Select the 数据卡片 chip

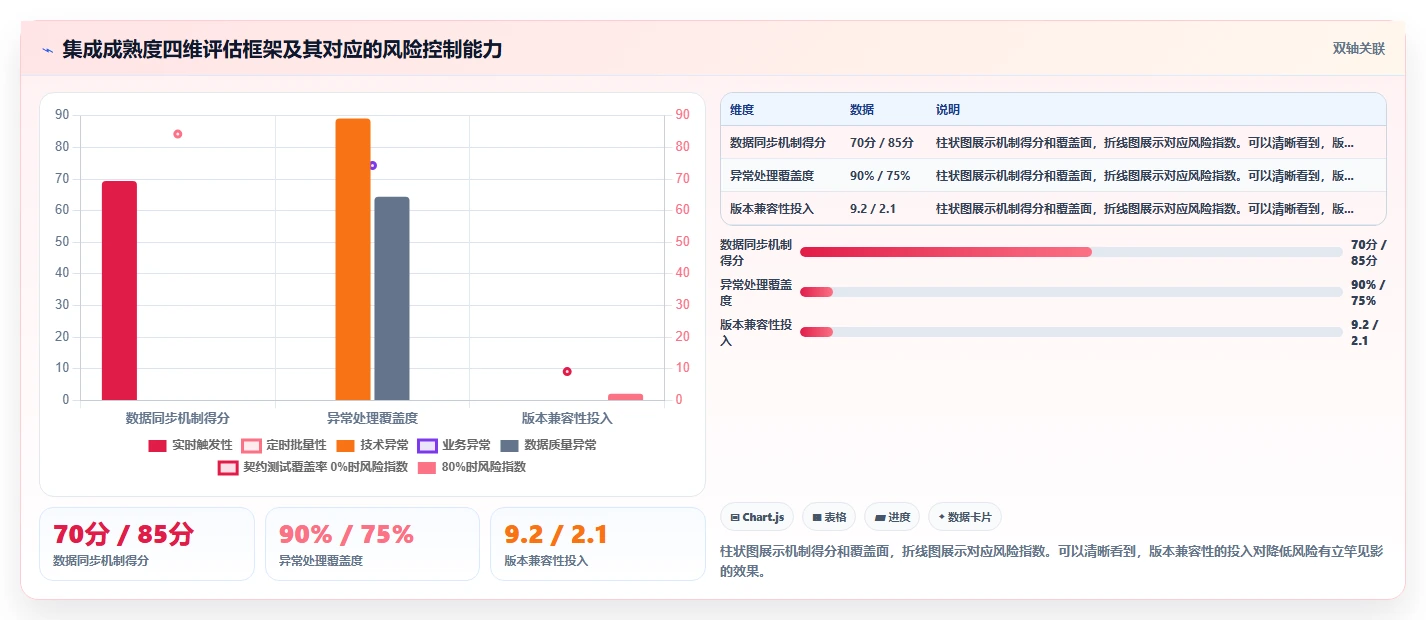965,517
